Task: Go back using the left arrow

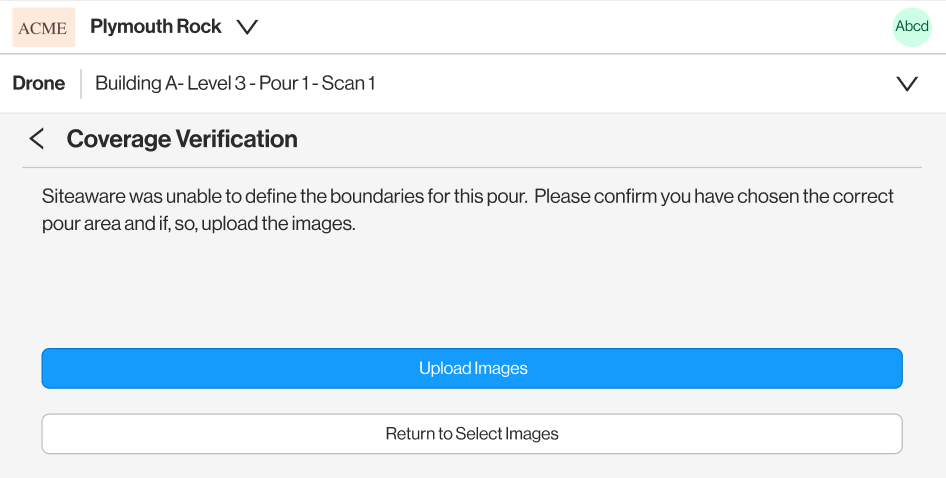Action: tap(37, 139)
